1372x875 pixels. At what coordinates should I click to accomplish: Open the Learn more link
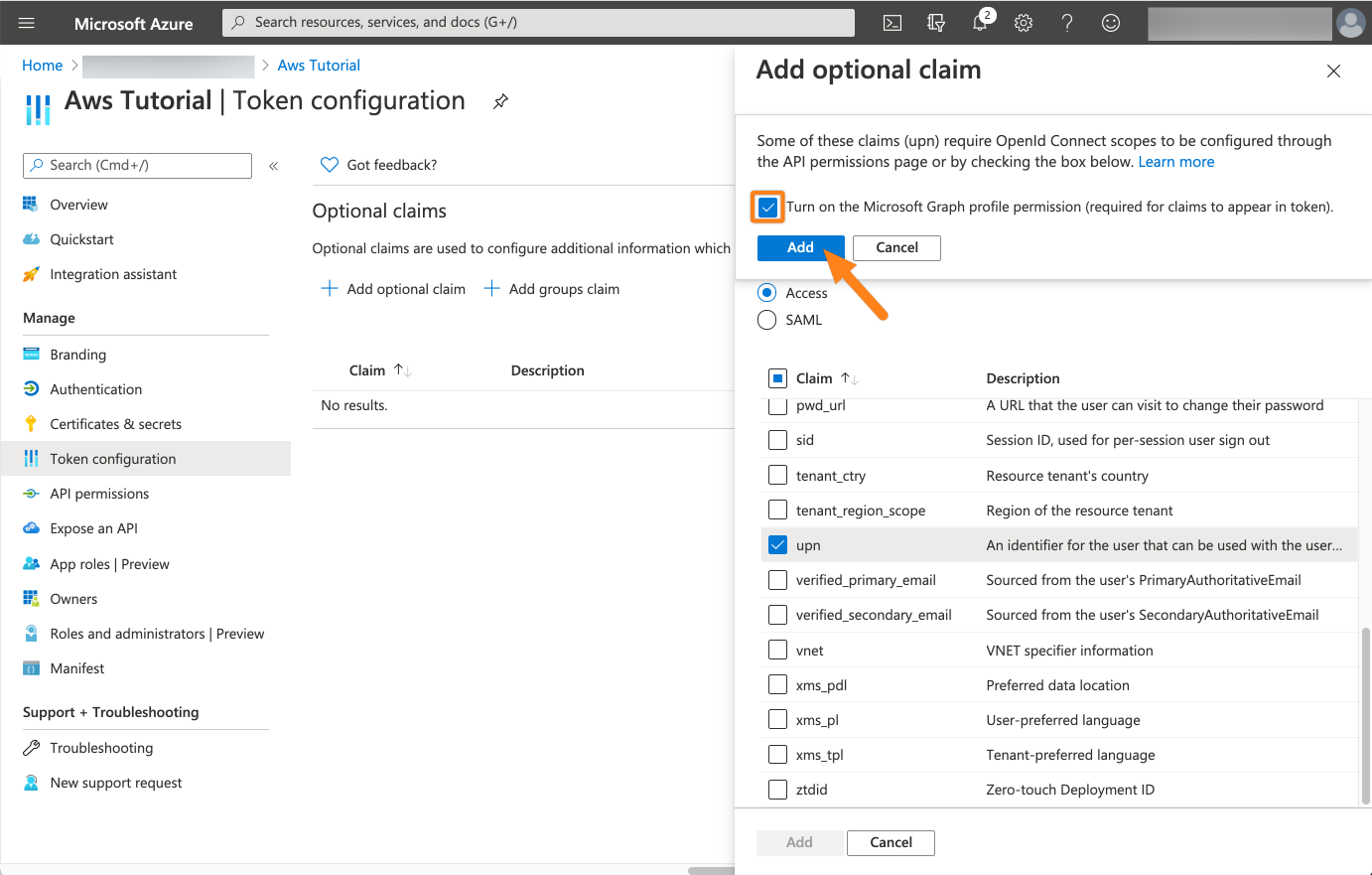(x=1175, y=162)
